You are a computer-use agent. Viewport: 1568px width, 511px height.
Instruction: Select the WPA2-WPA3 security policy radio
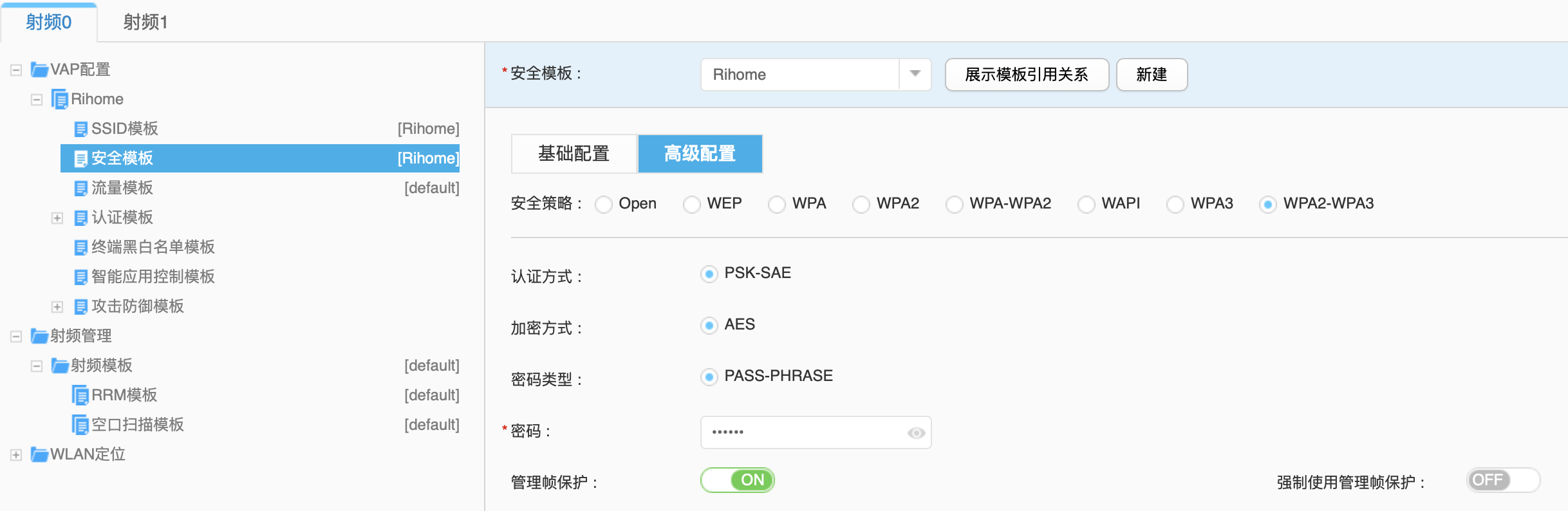coord(1268,205)
